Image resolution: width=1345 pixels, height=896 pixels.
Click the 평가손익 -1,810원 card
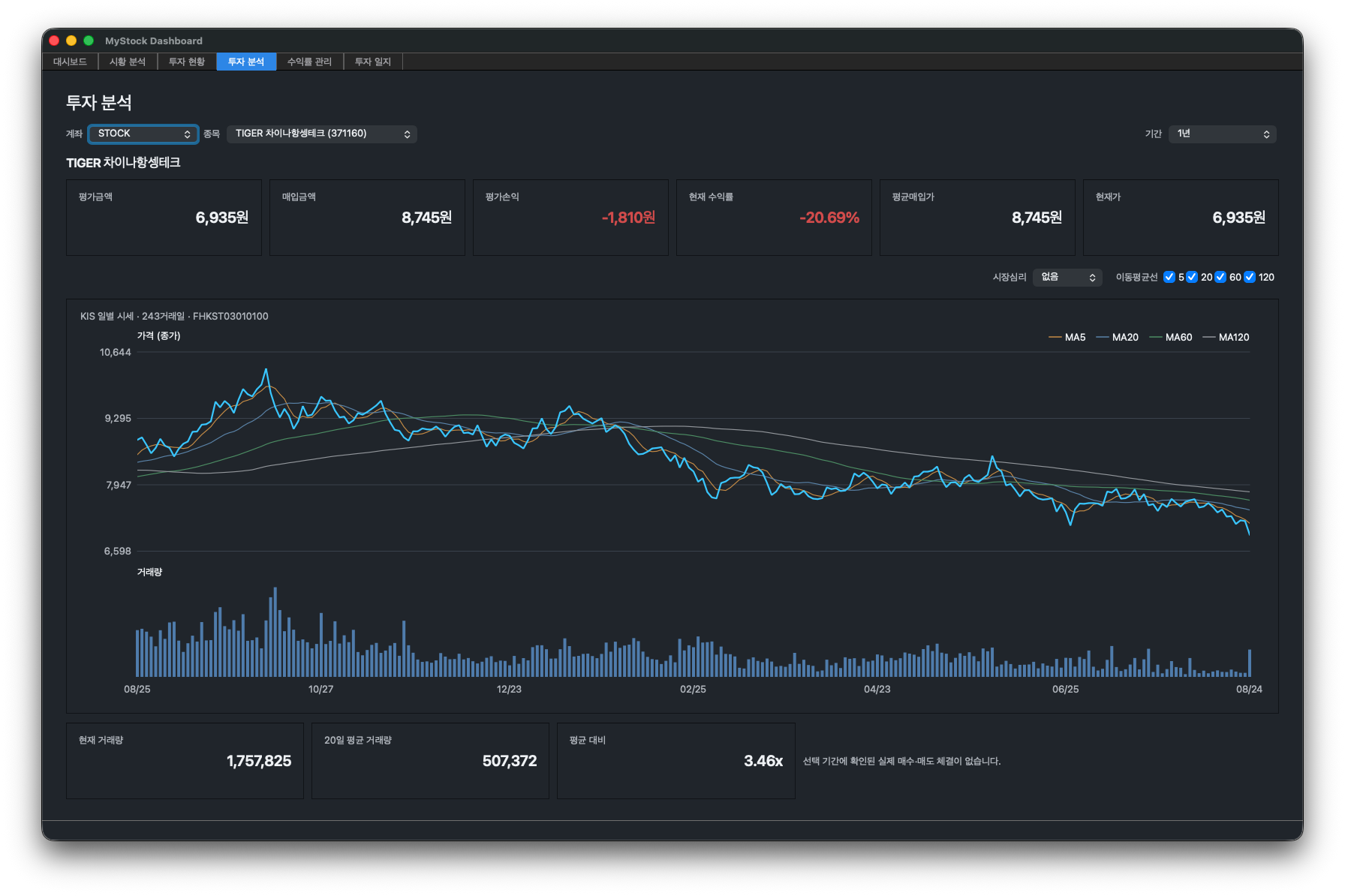pos(570,218)
